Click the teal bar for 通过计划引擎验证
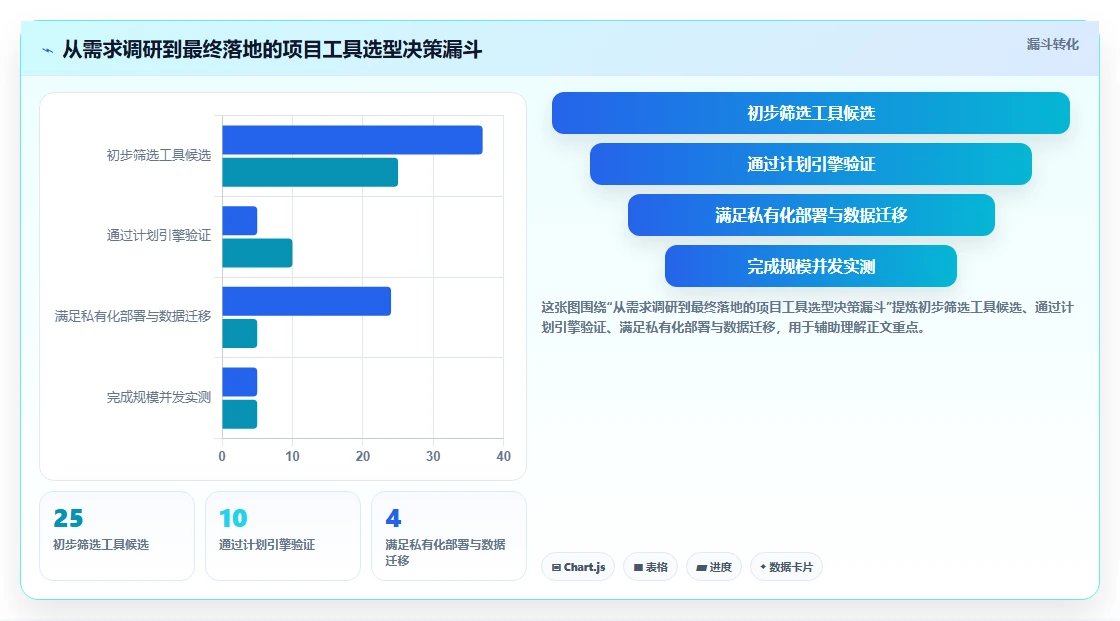Image resolution: width=1120 pixels, height=621 pixels. (x=257, y=253)
